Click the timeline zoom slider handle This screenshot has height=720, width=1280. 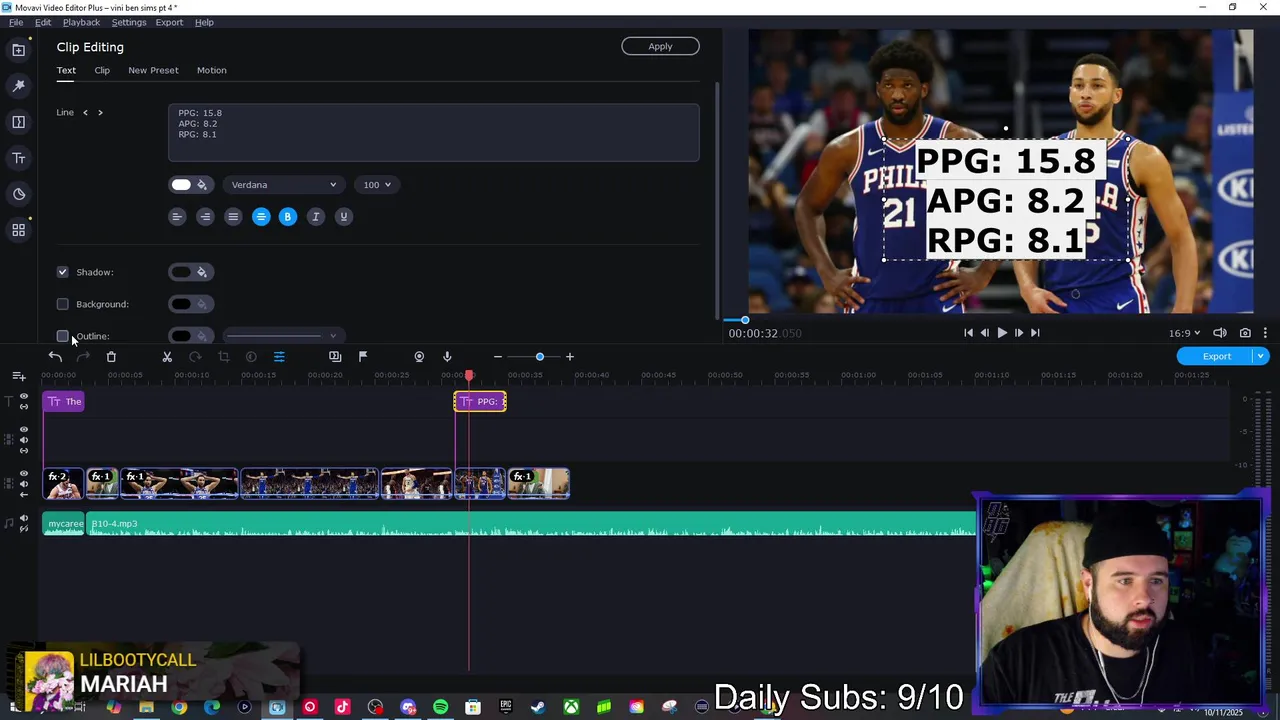click(x=540, y=357)
